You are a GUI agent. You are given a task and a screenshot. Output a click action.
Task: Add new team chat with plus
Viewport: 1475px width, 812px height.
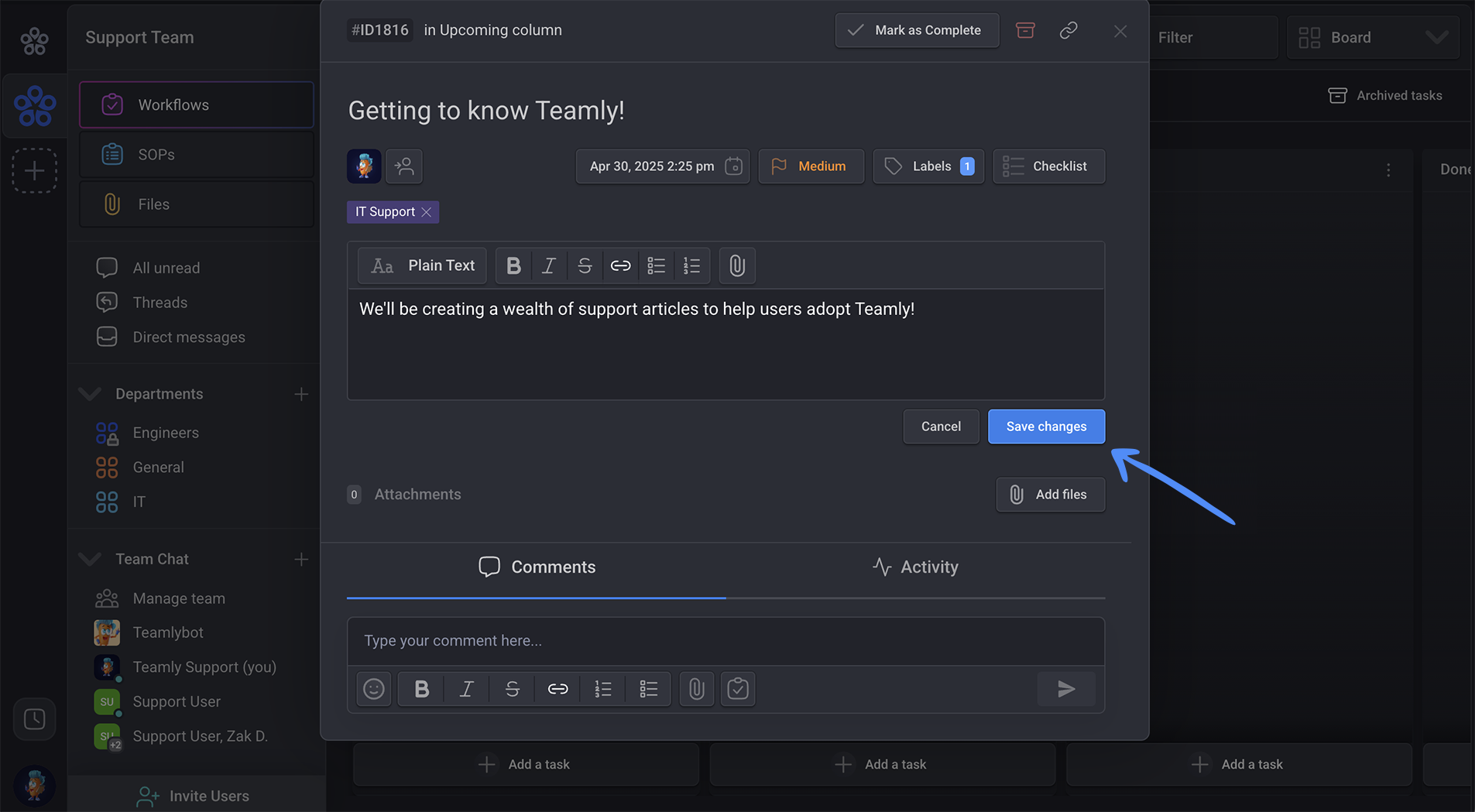point(301,559)
